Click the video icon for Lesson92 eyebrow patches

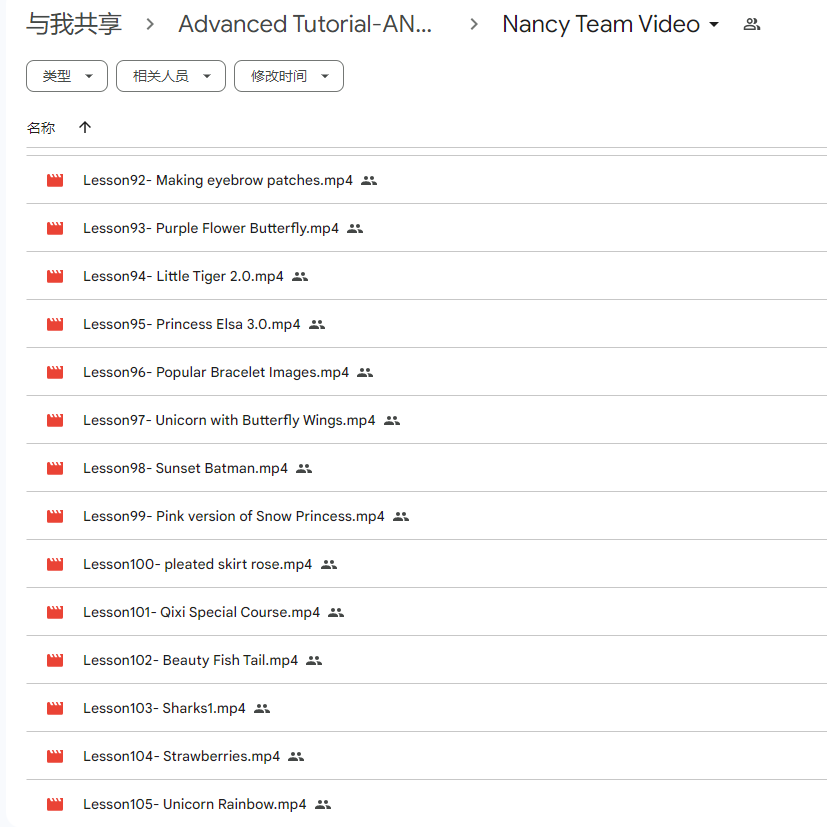(55, 181)
